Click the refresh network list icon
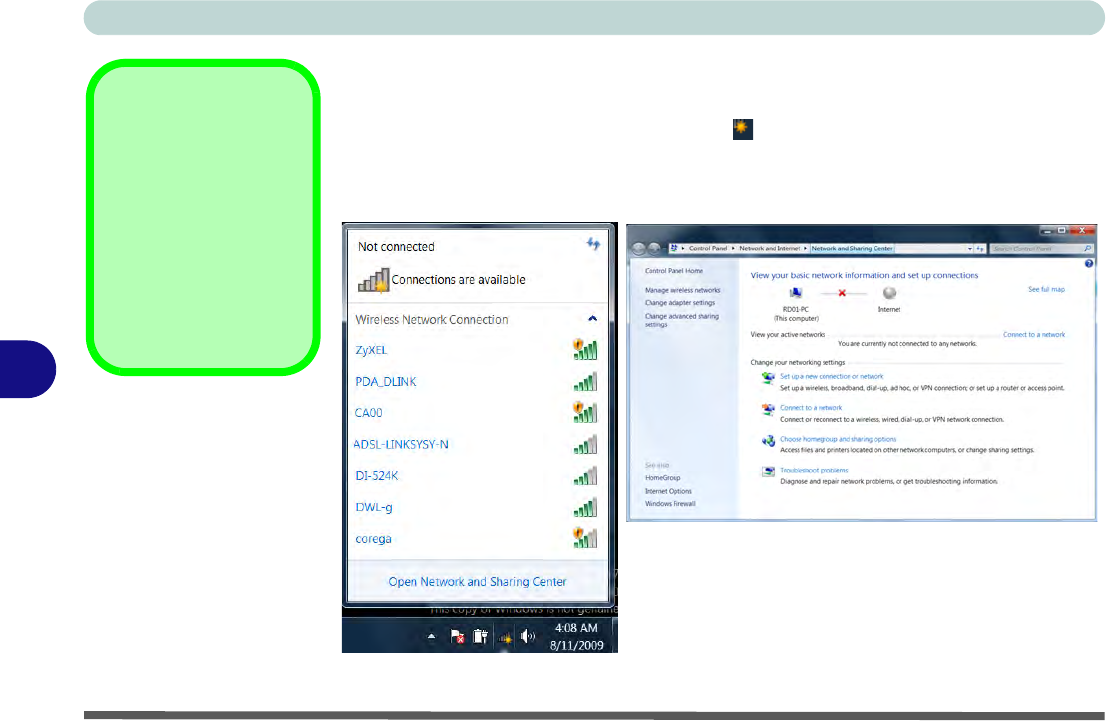This screenshot has height=721, width=1106. tap(593, 244)
